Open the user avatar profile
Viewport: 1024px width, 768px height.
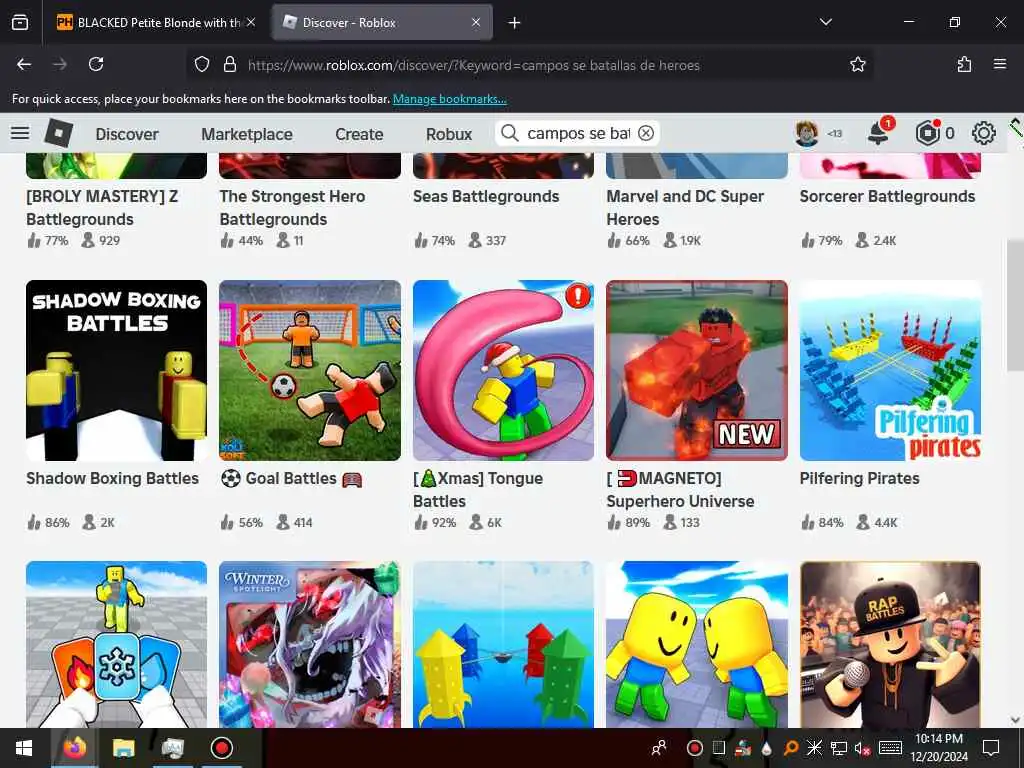click(807, 133)
